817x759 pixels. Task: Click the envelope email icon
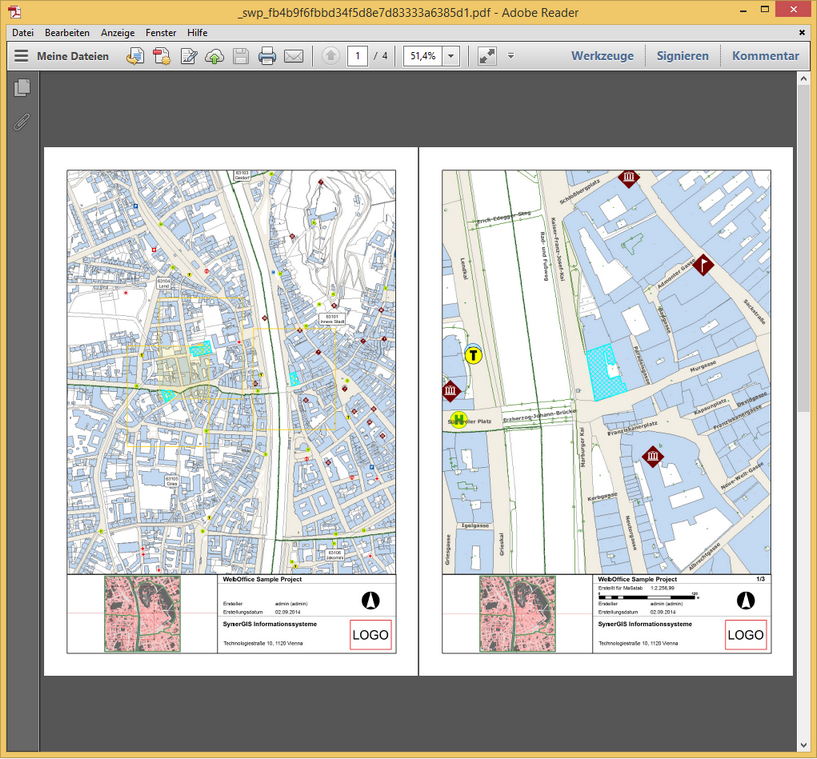pos(293,56)
